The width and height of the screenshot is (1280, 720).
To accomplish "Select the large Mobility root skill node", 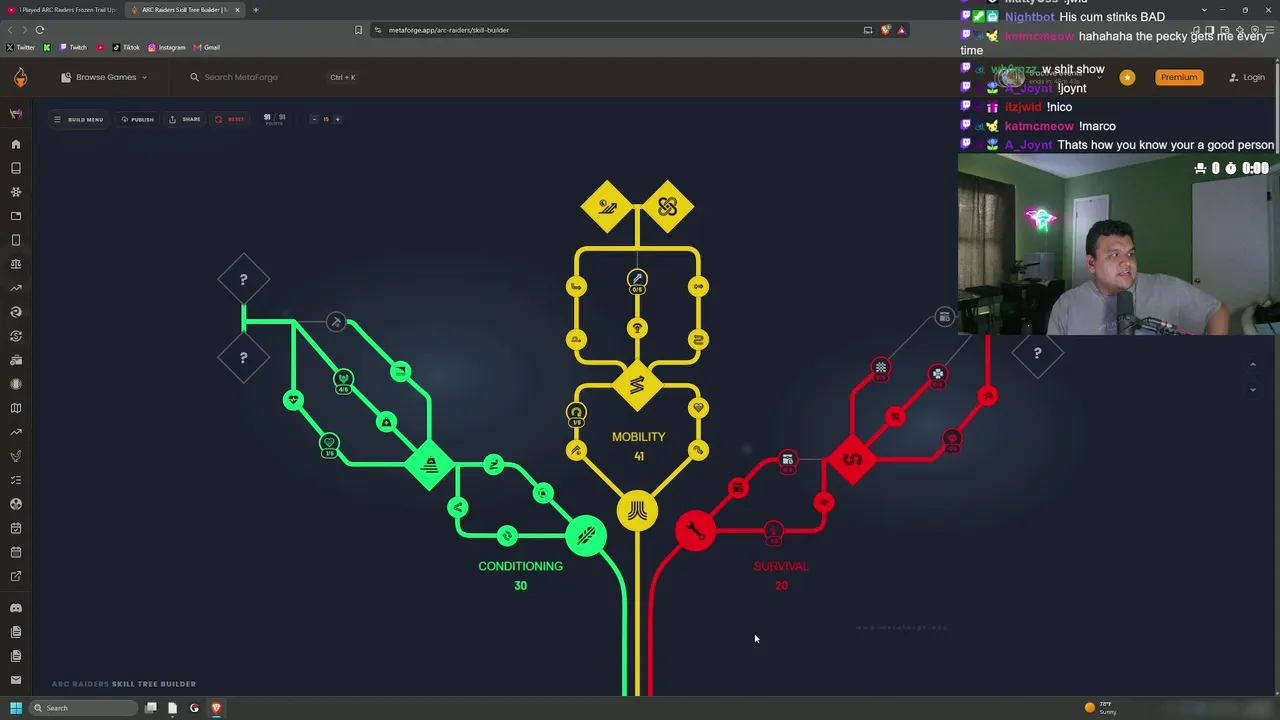I will pyautogui.click(x=637, y=511).
